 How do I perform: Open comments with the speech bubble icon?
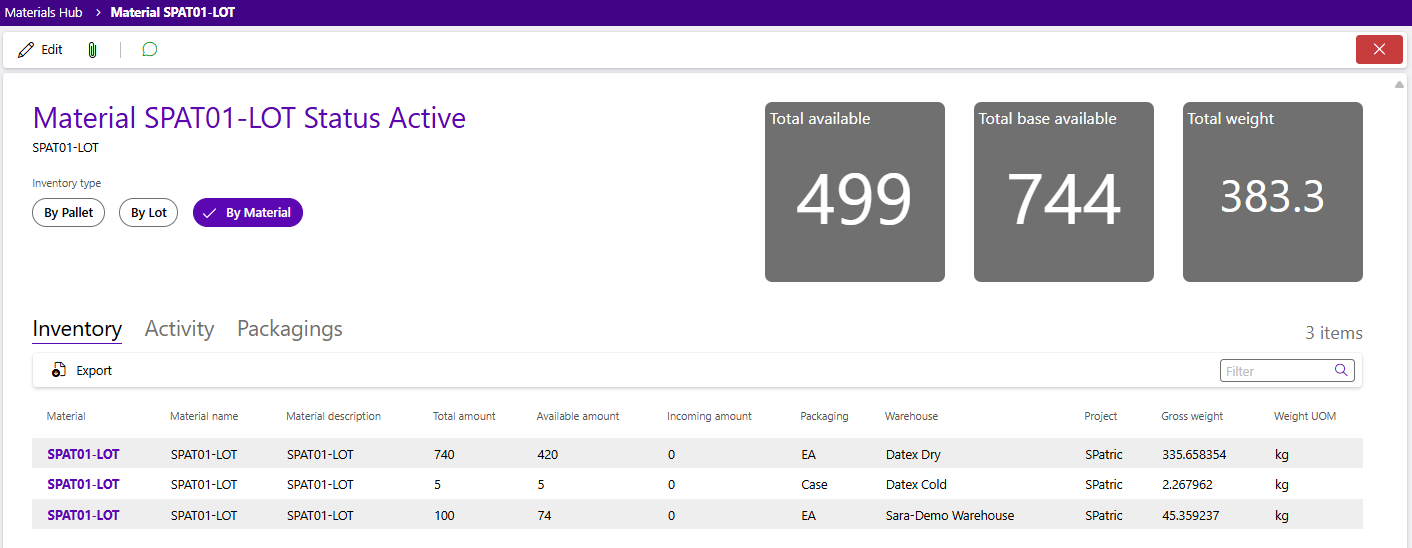pyautogui.click(x=150, y=50)
